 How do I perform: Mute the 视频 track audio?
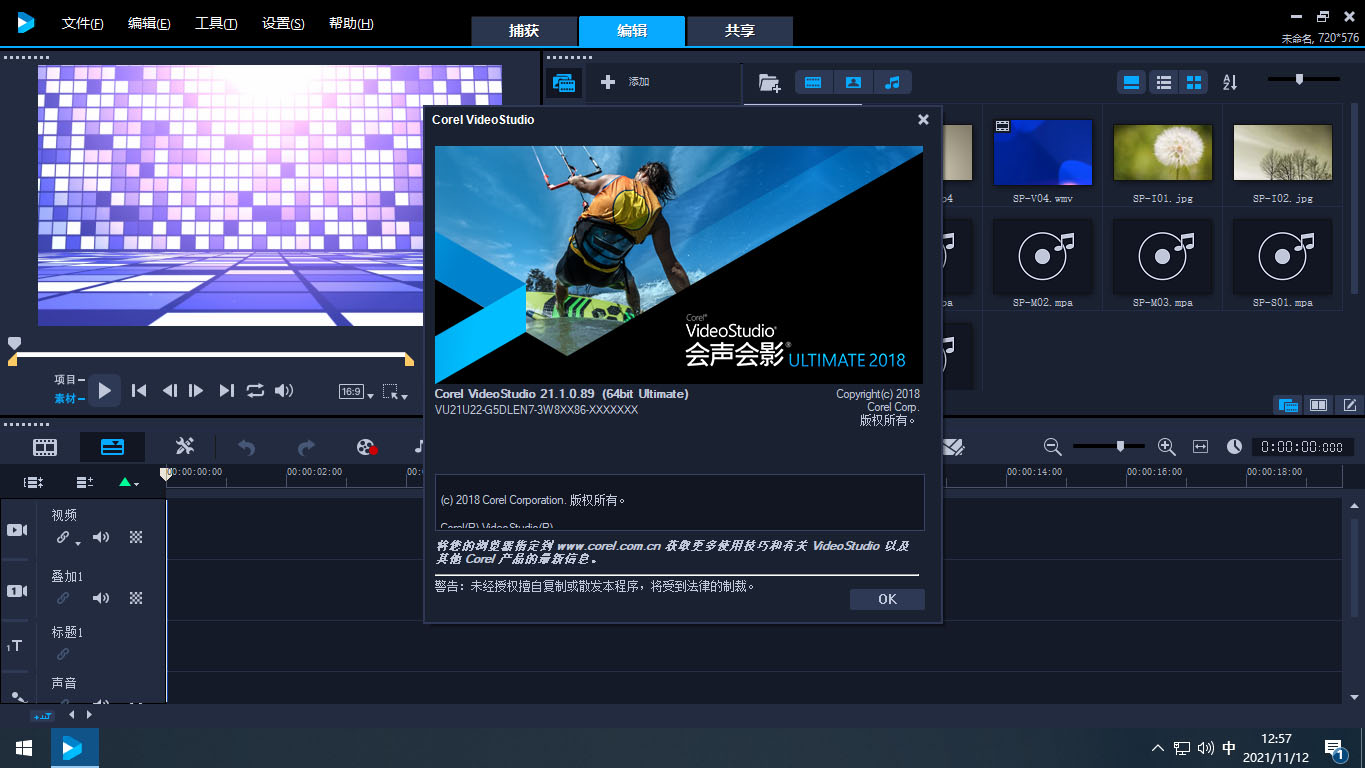point(101,537)
